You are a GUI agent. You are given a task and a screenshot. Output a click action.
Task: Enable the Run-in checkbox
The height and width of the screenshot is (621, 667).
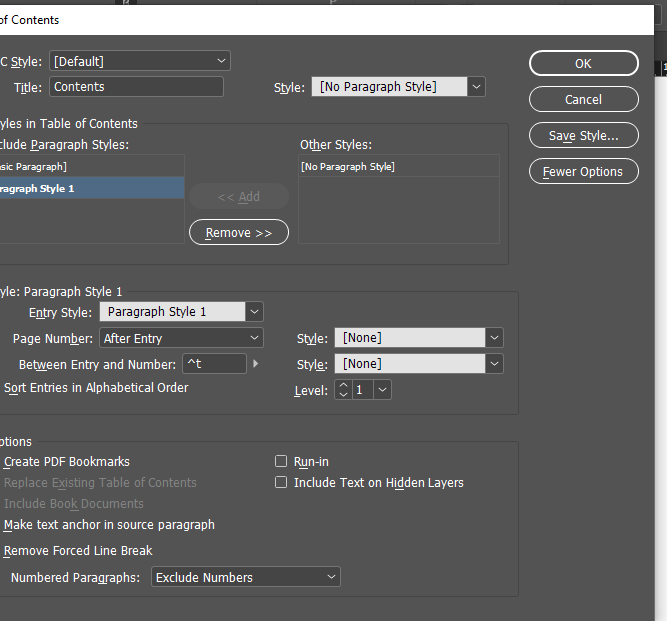point(281,462)
